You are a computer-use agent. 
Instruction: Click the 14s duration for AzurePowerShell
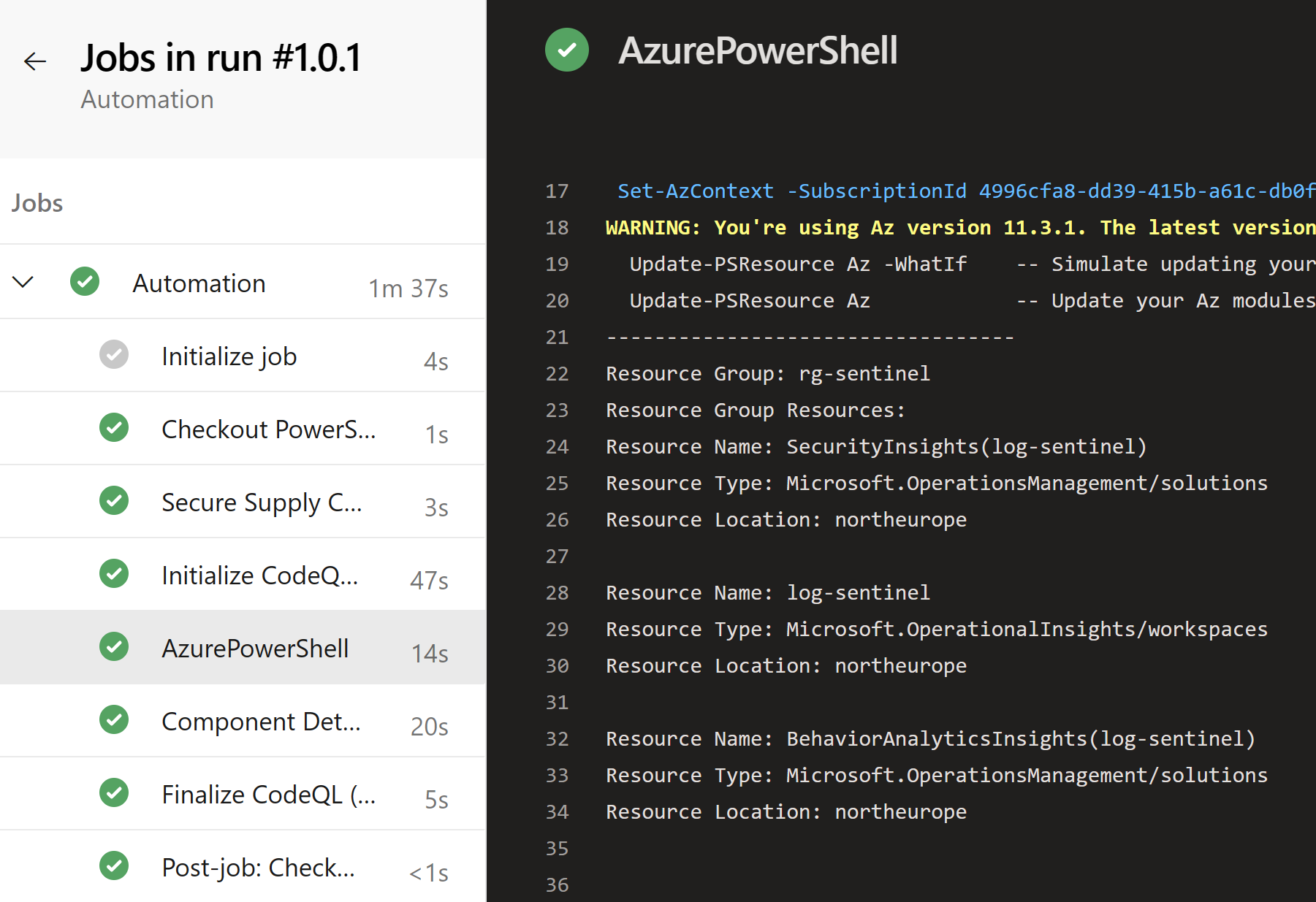click(x=430, y=654)
